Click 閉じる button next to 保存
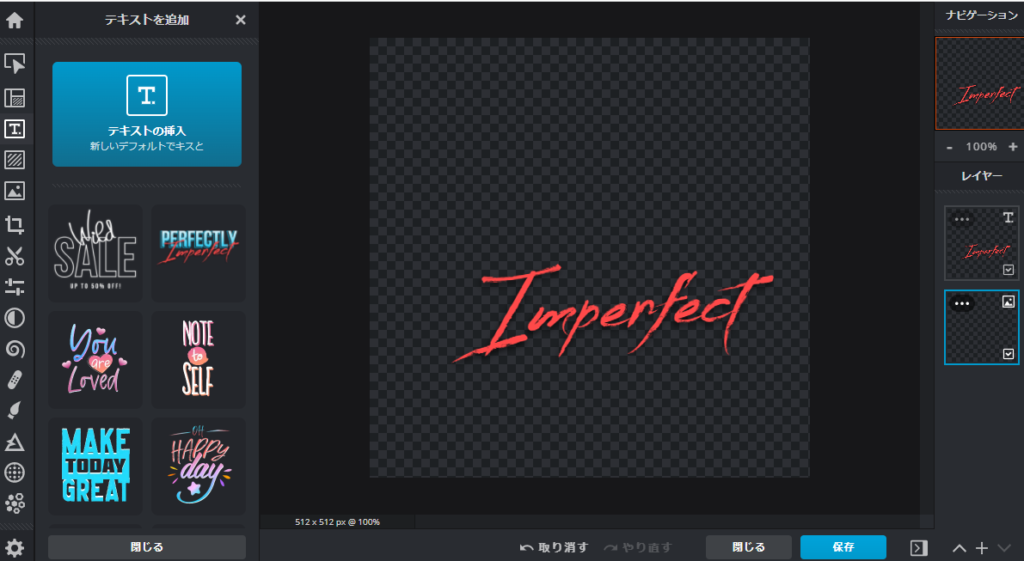The image size is (1024, 561). coord(748,547)
